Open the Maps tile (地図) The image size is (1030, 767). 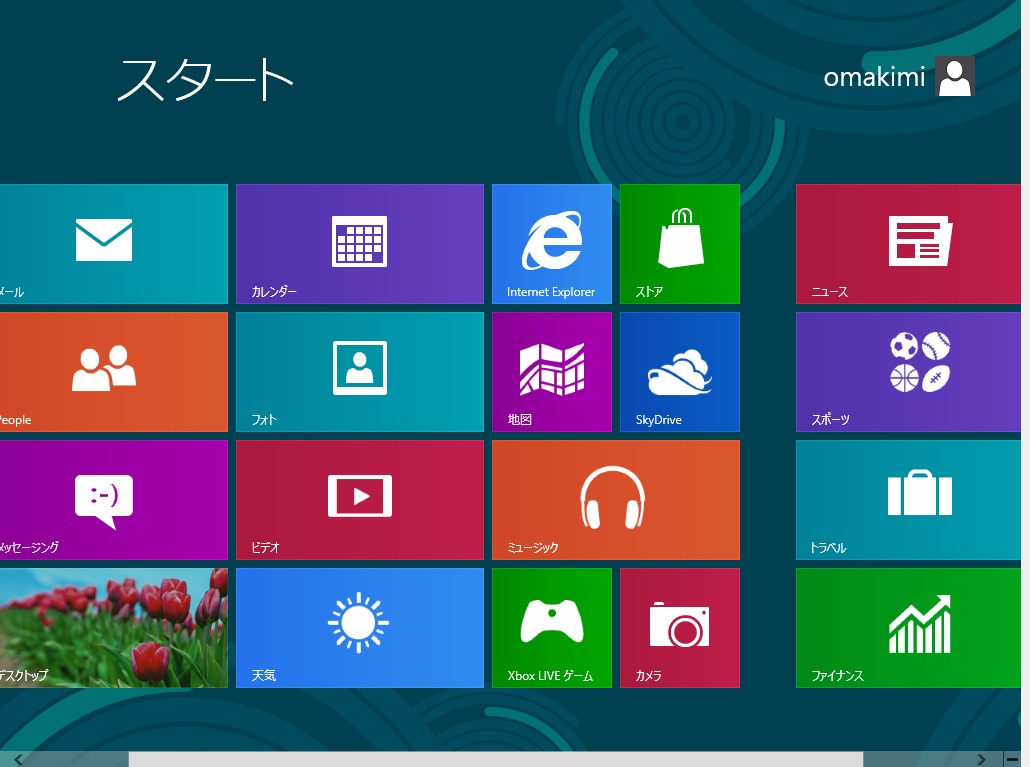(552, 372)
